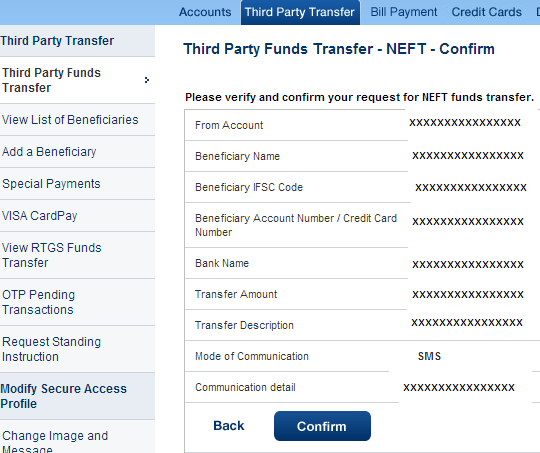
Task: Click the masked From Account value
Action: coord(465,123)
